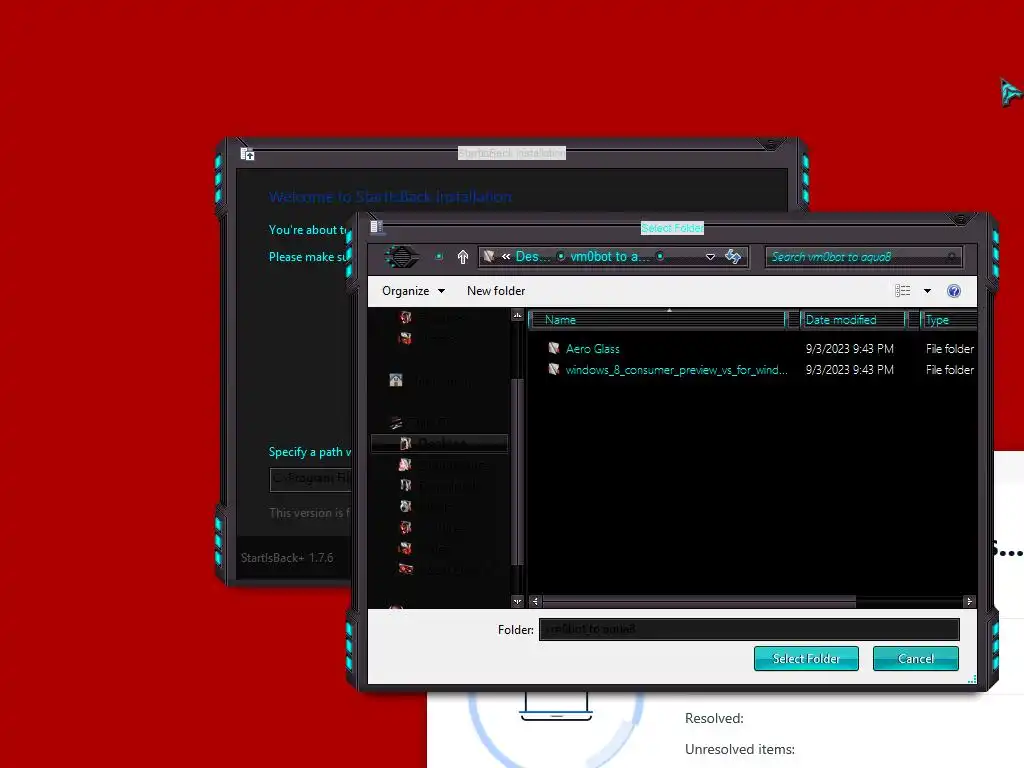Sort by the Date modified column header
The height and width of the screenshot is (768, 1024).
click(853, 320)
